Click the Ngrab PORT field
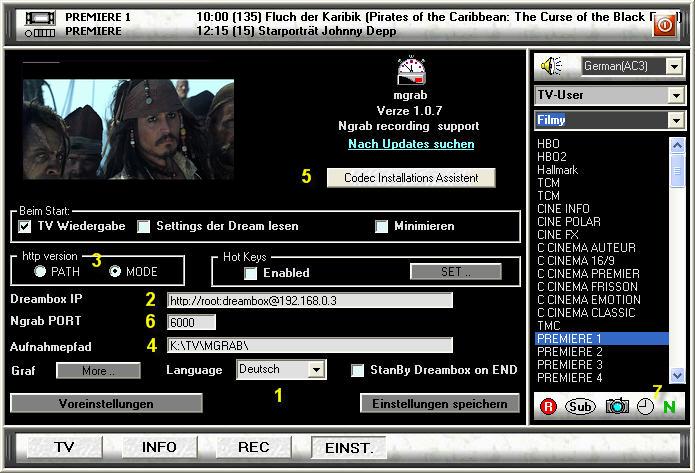This screenshot has width=695, height=473. (191, 322)
